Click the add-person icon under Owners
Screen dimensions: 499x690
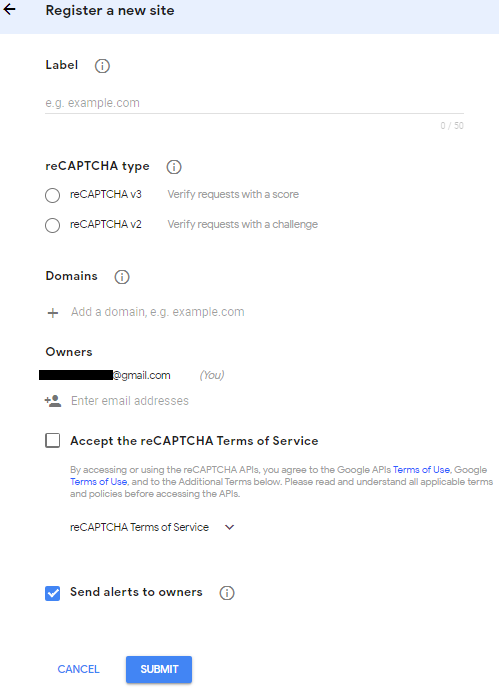(x=53, y=401)
